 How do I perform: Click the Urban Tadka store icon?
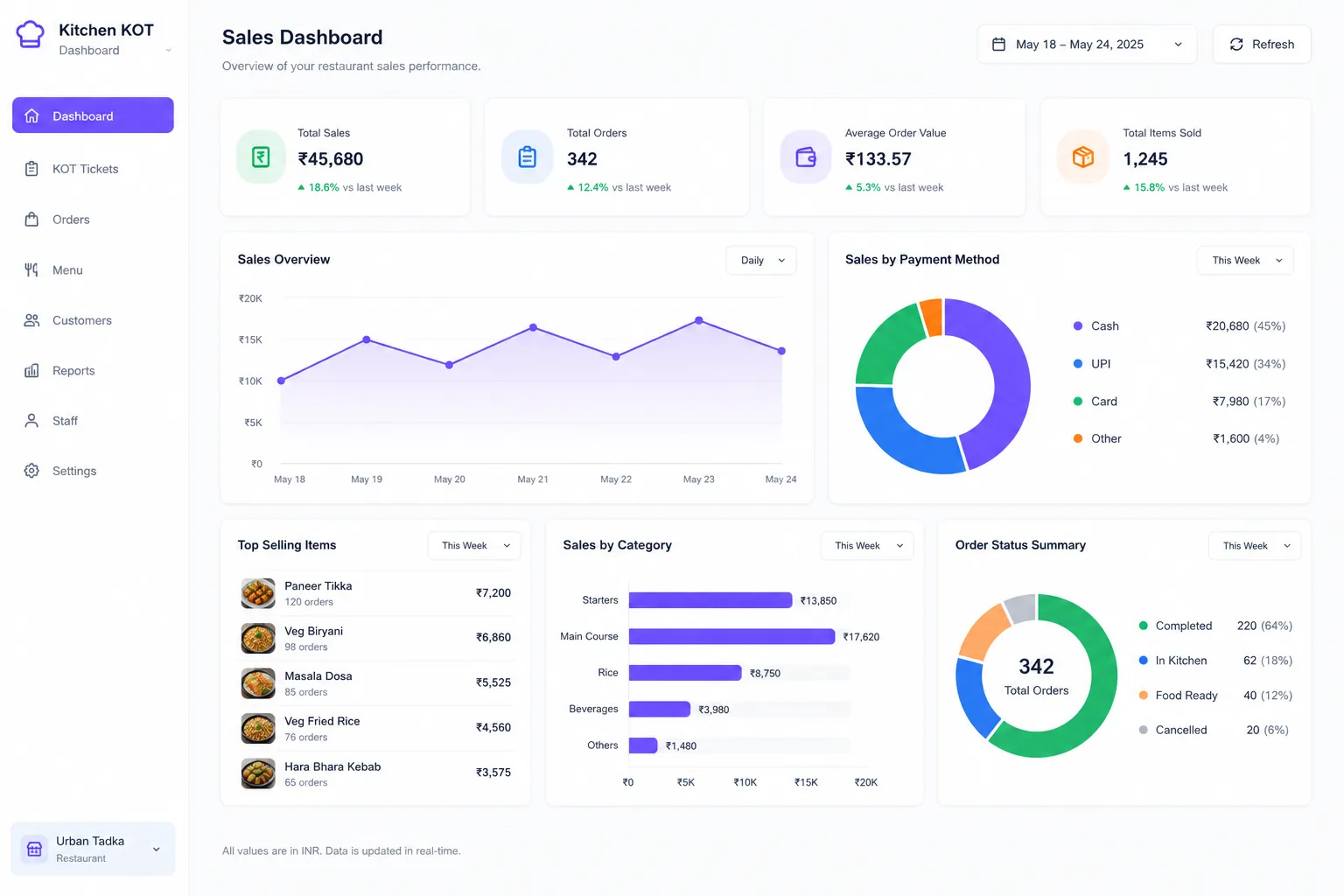tap(35, 849)
